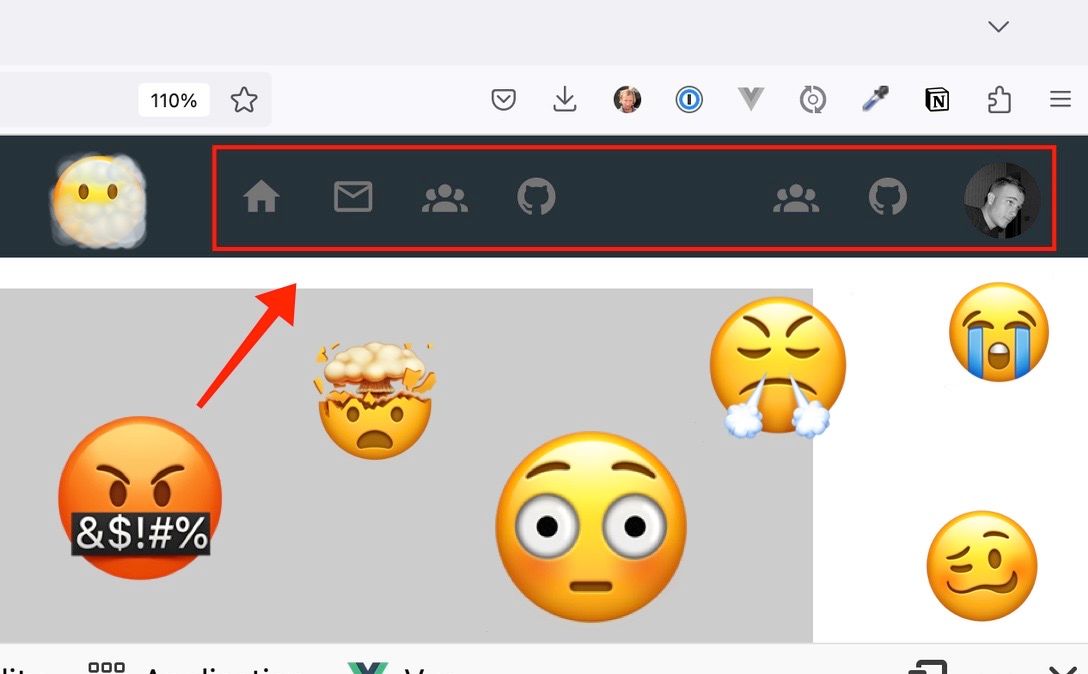Expand the list all tabs chevron

pos(998,27)
